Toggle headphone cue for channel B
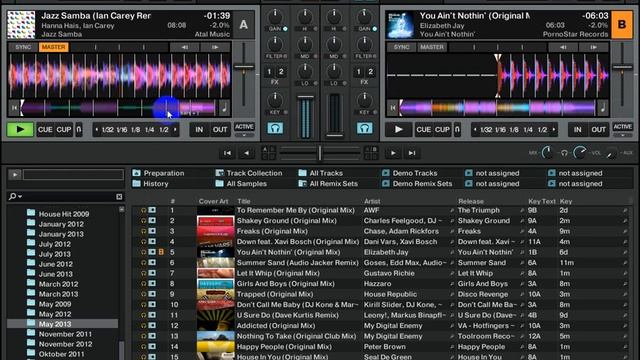The width and height of the screenshot is (640, 360). (x=364, y=129)
